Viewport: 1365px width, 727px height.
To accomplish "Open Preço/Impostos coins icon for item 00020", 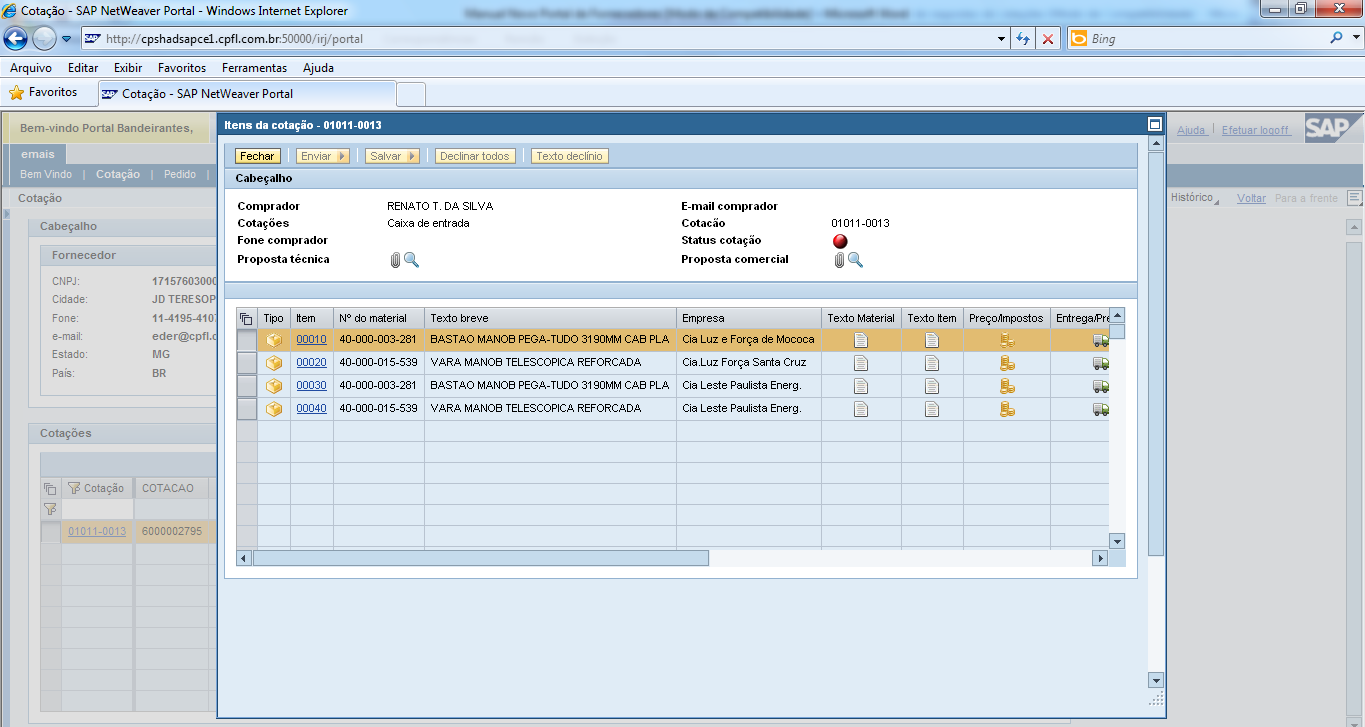I will tap(1007, 363).
